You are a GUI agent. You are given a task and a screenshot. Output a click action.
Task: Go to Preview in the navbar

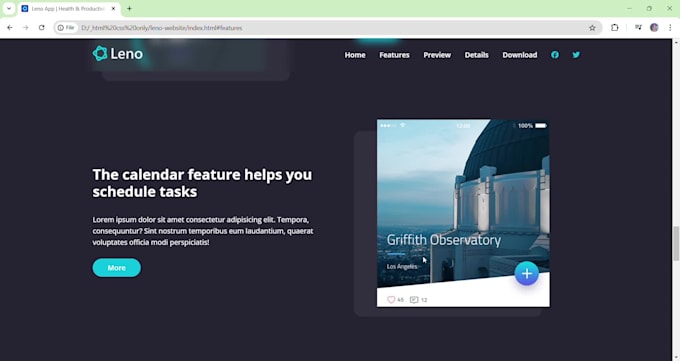click(x=437, y=55)
